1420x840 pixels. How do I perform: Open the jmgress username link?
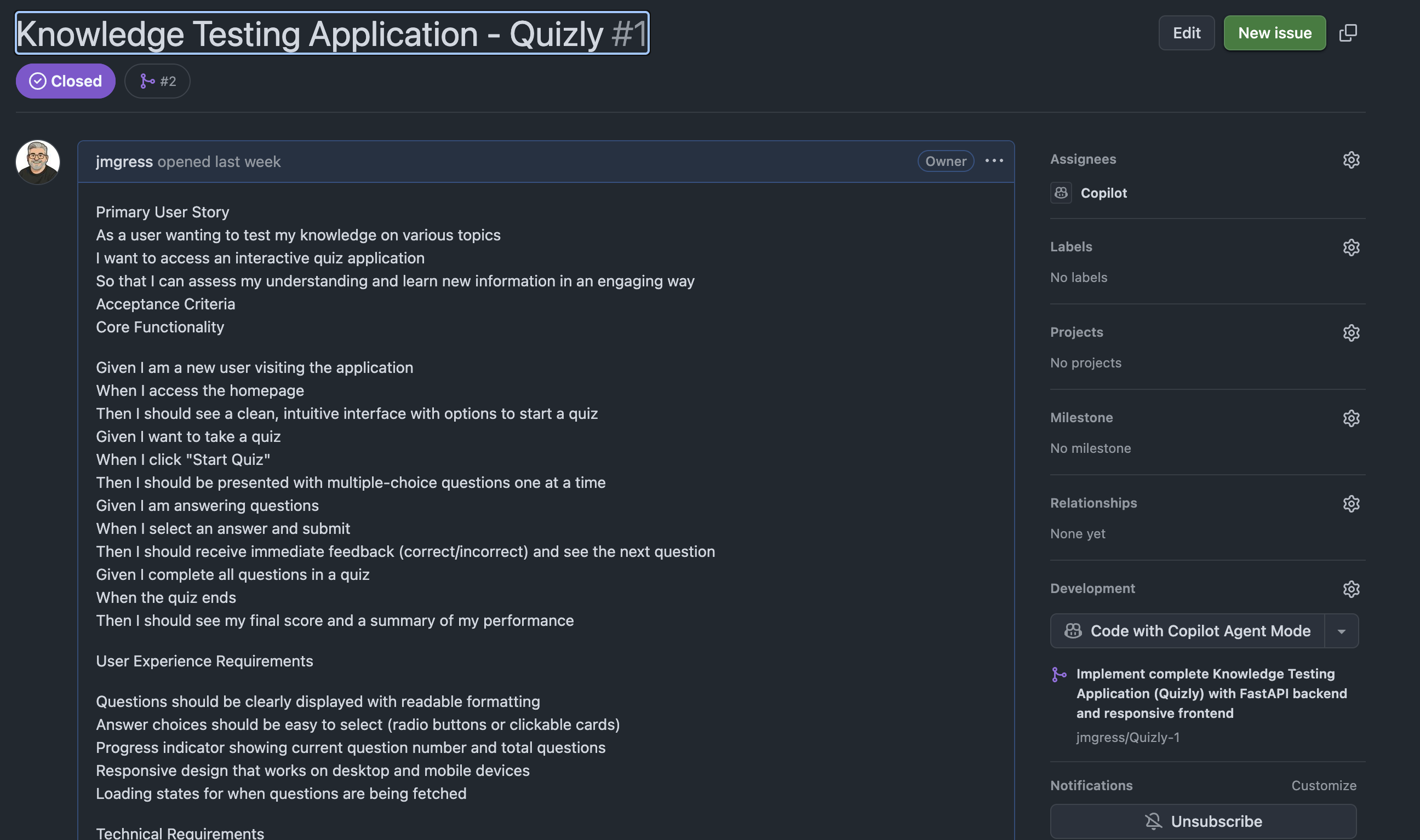point(124,162)
